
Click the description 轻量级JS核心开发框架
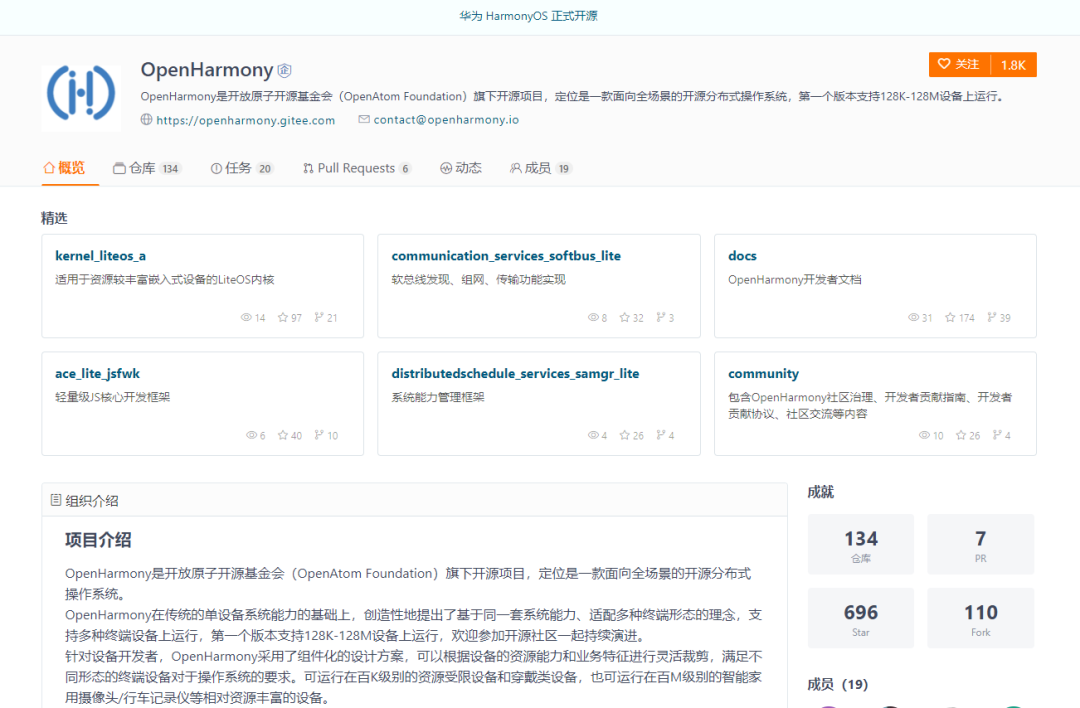[112, 397]
